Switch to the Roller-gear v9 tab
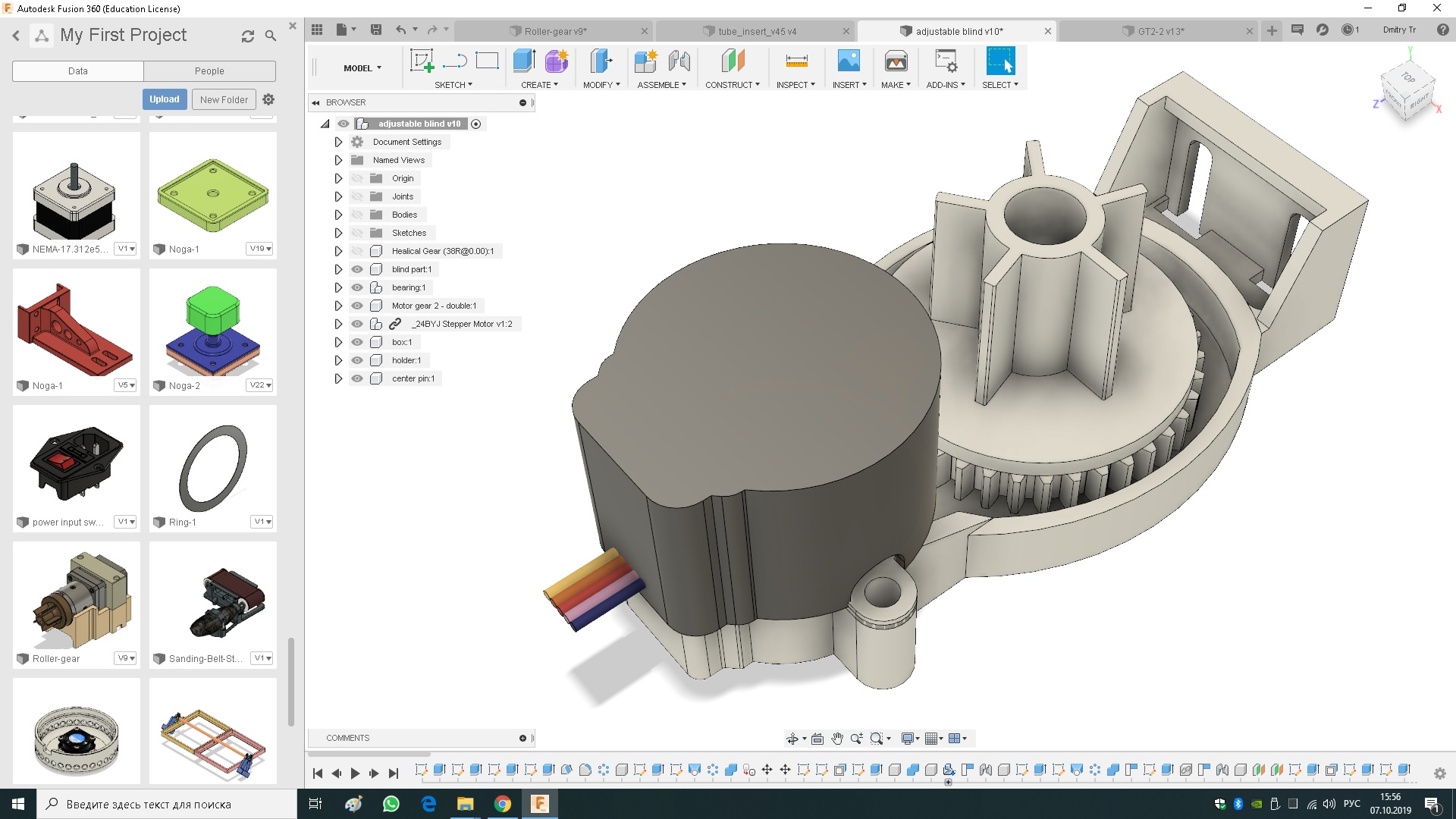Image resolution: width=1456 pixels, height=819 pixels. coord(555,31)
